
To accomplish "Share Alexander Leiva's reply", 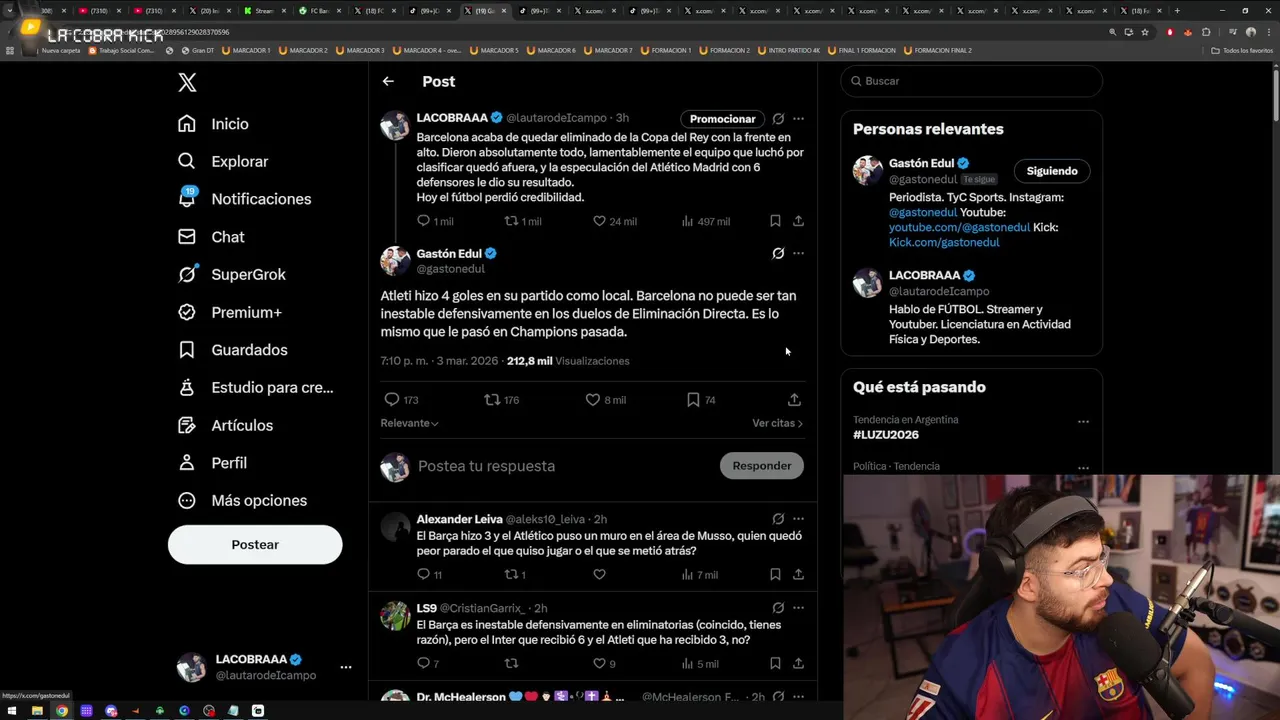I will [798, 574].
